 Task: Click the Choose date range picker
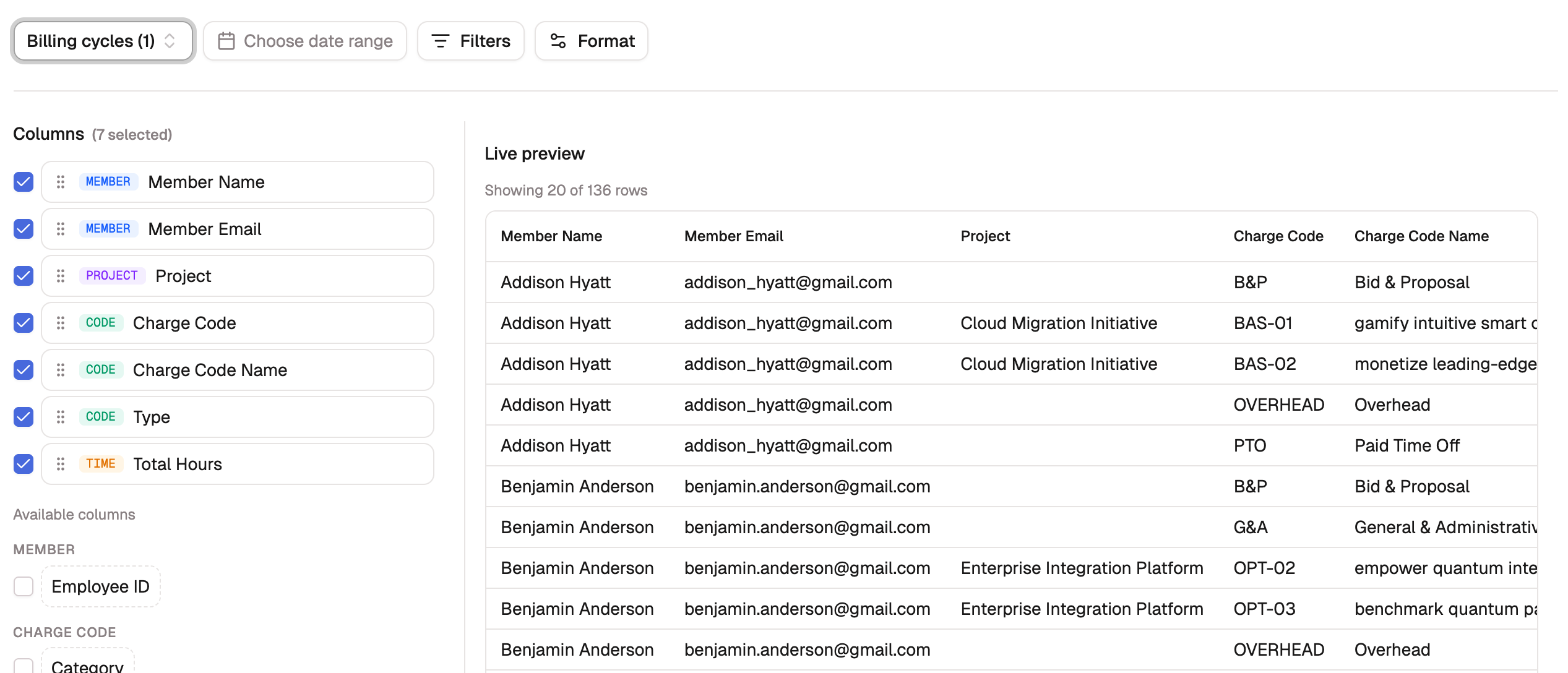[x=305, y=41]
